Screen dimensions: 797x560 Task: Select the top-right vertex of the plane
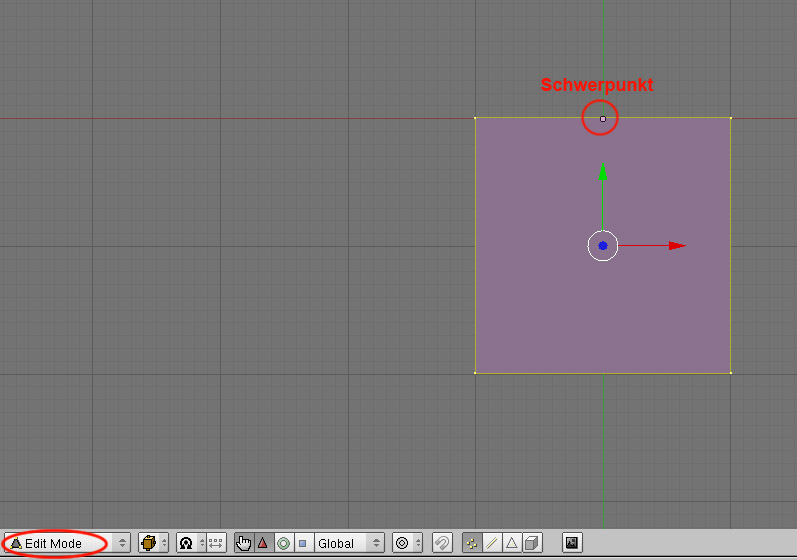731,118
